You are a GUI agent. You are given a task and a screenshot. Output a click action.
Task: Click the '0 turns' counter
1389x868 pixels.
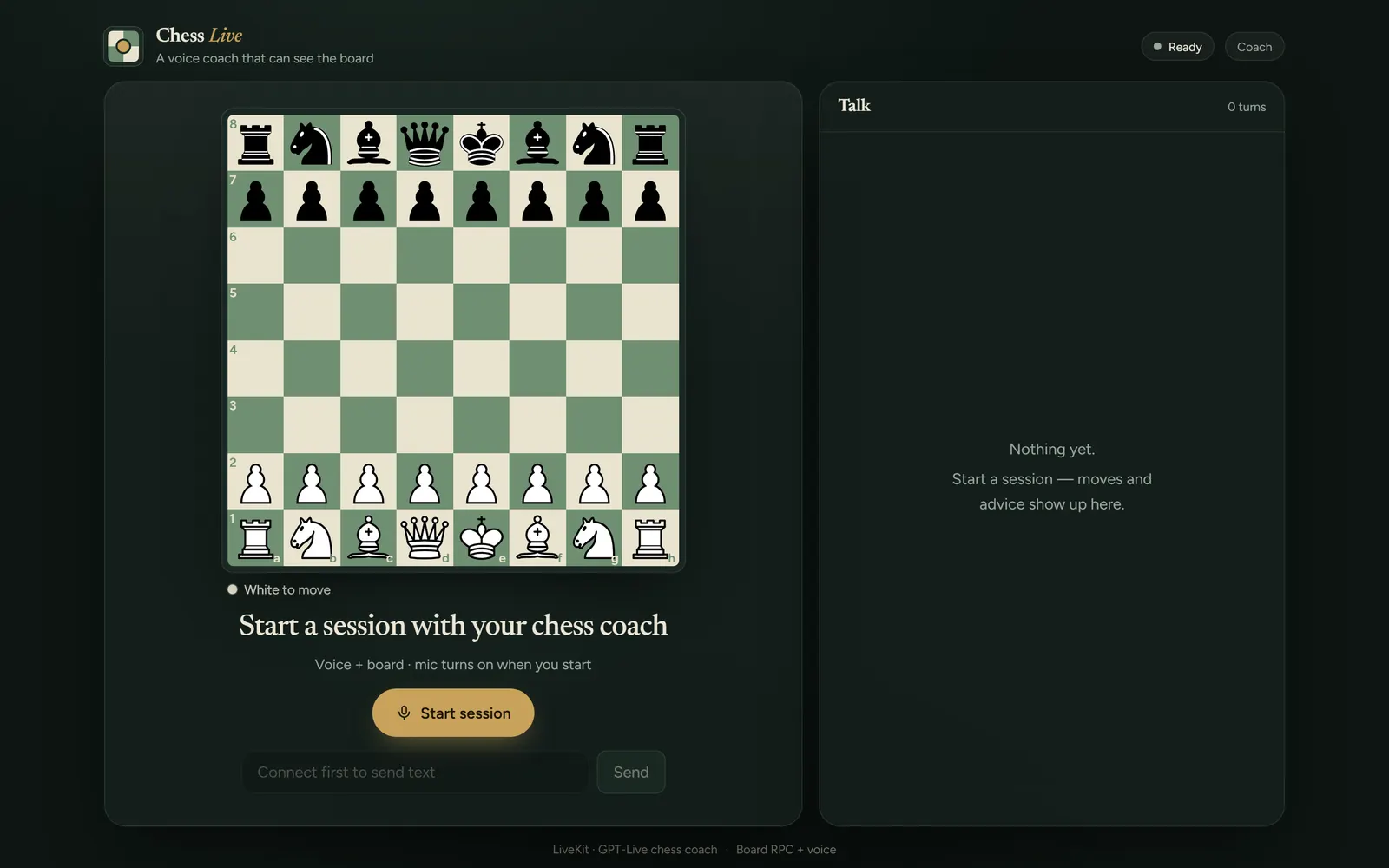tap(1247, 107)
